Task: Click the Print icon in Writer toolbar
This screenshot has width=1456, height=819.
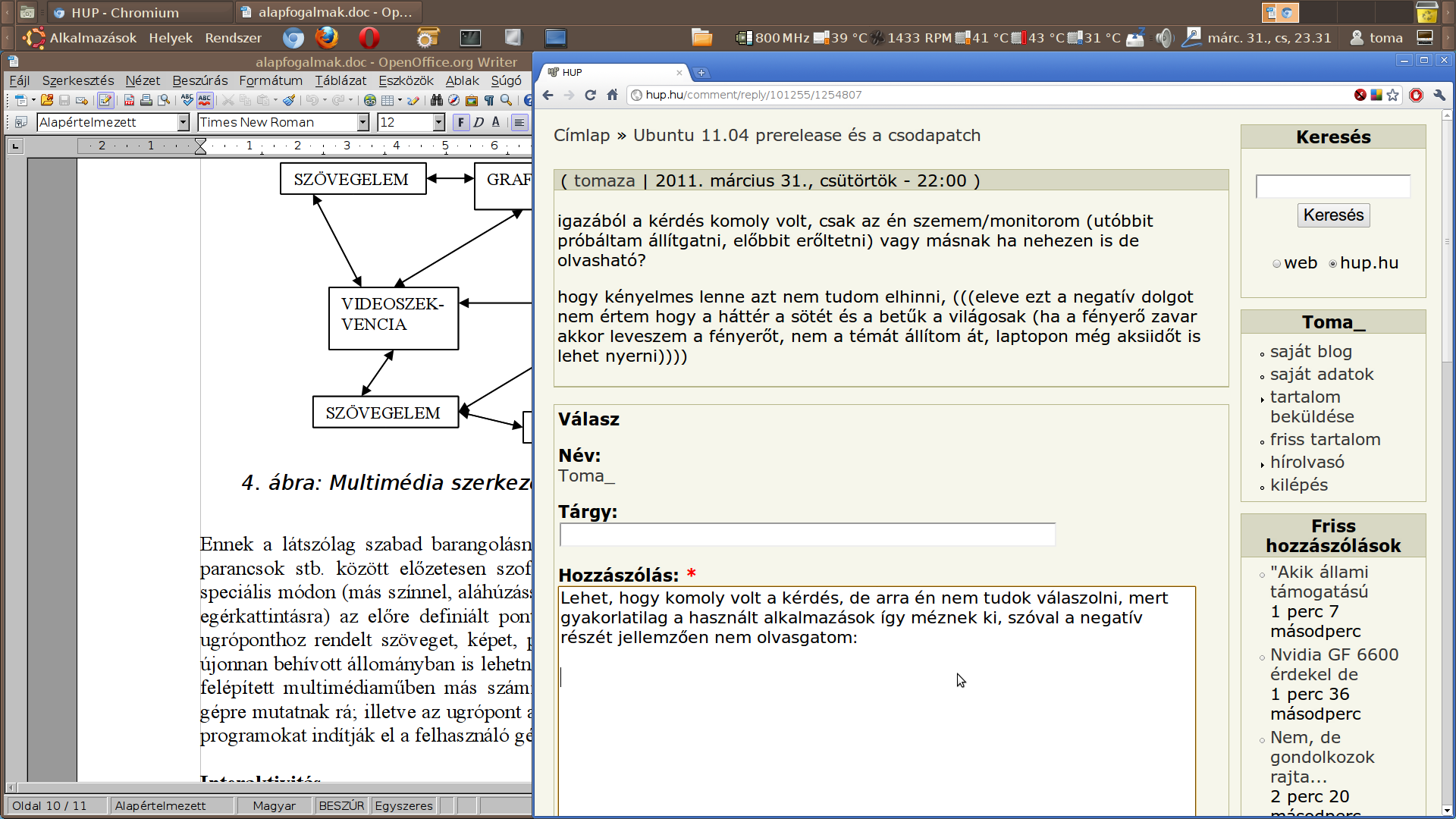Action: pyautogui.click(x=146, y=100)
